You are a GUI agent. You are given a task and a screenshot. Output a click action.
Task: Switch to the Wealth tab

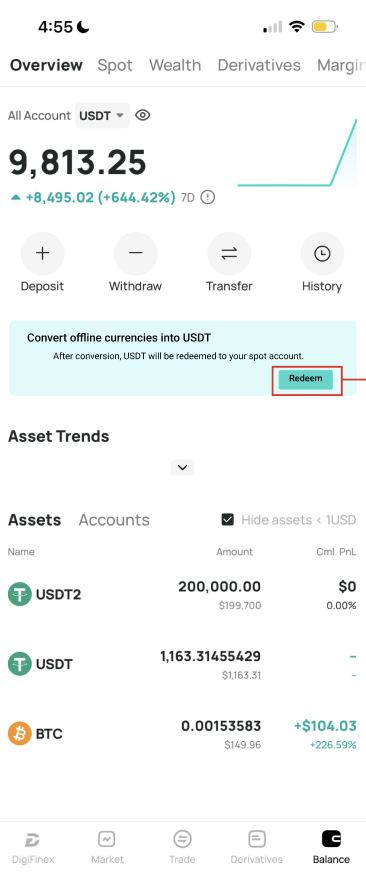click(x=175, y=65)
